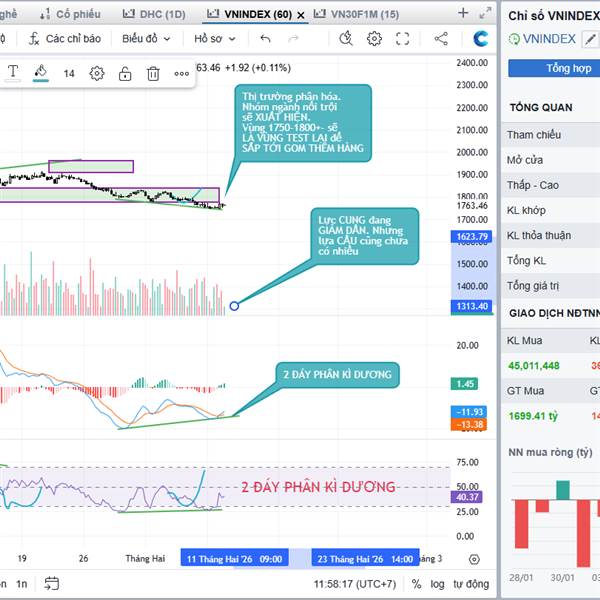Click the Mở cửa row
The width and height of the screenshot is (600, 600).
(551, 160)
